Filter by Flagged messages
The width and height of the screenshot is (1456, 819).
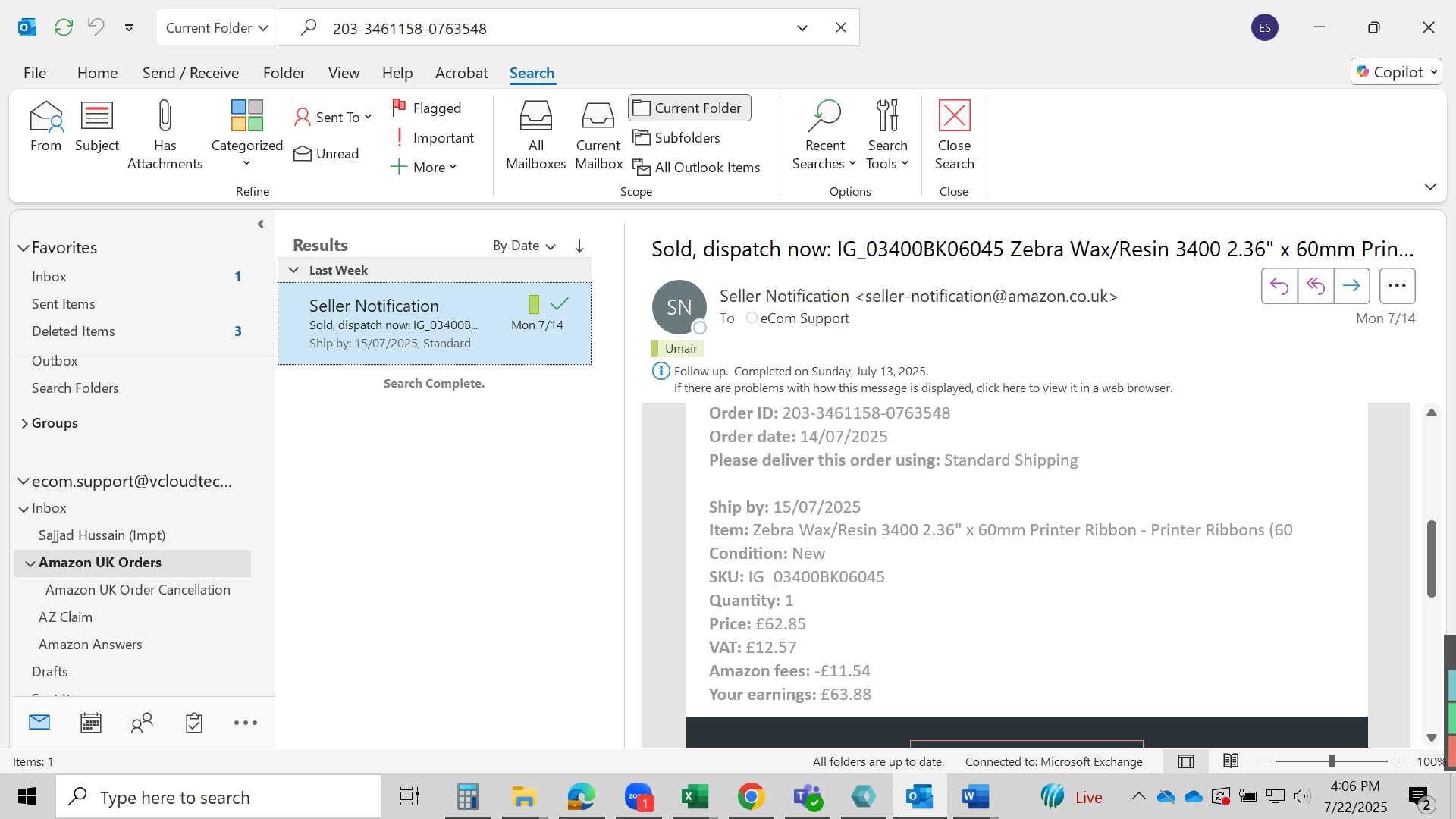(x=427, y=108)
